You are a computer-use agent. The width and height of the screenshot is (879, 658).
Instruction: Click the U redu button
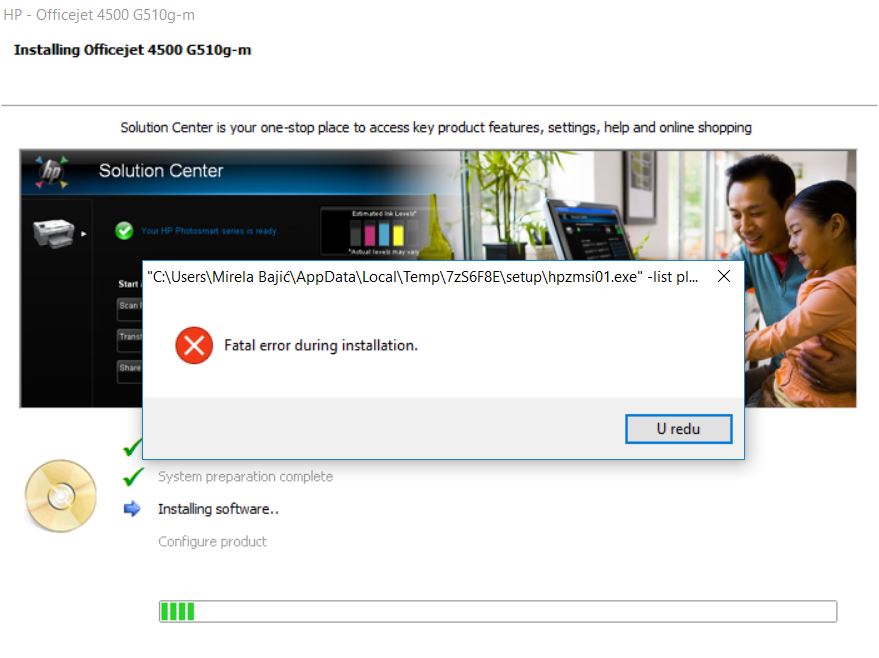pos(678,429)
